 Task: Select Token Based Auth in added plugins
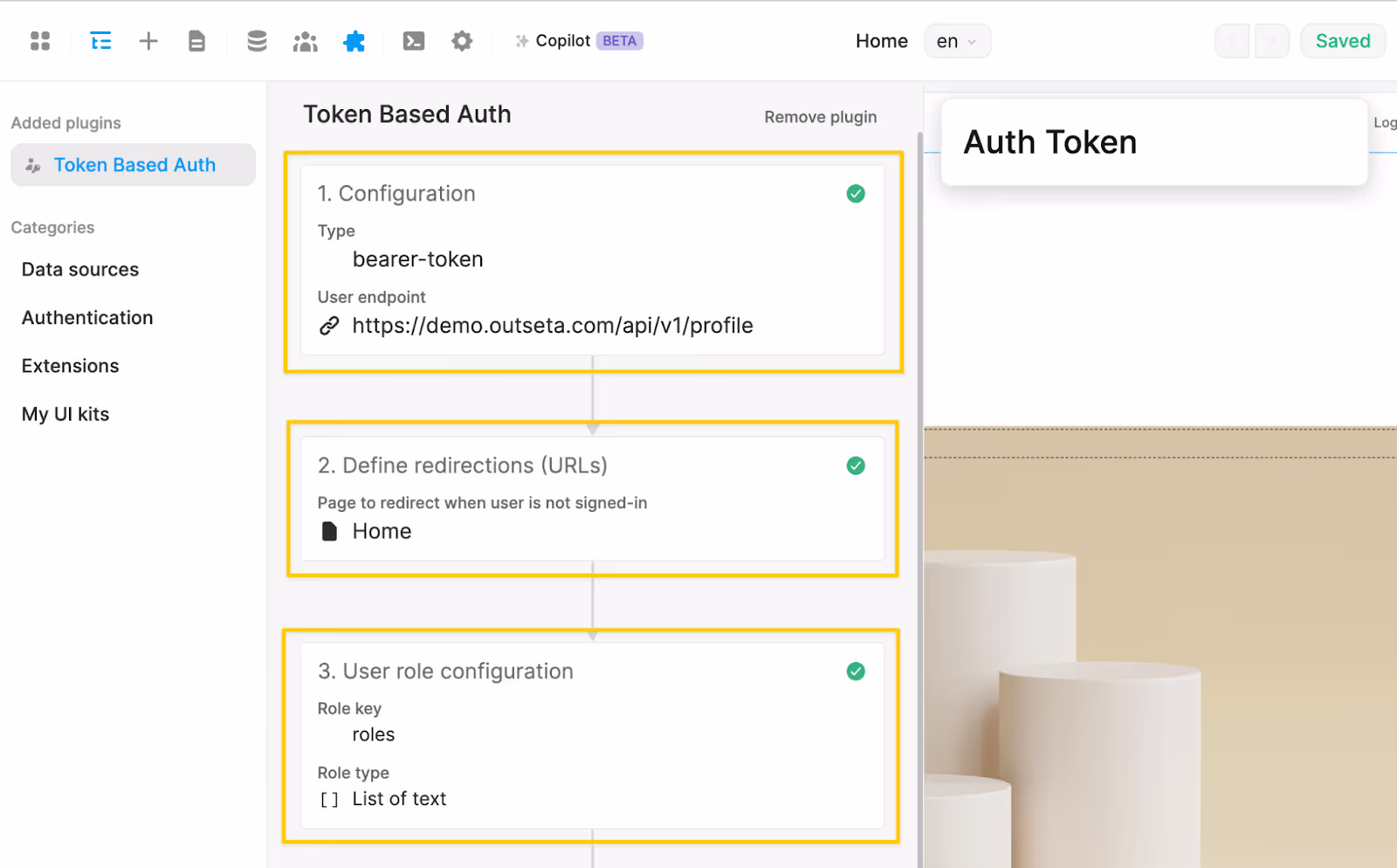click(x=133, y=165)
